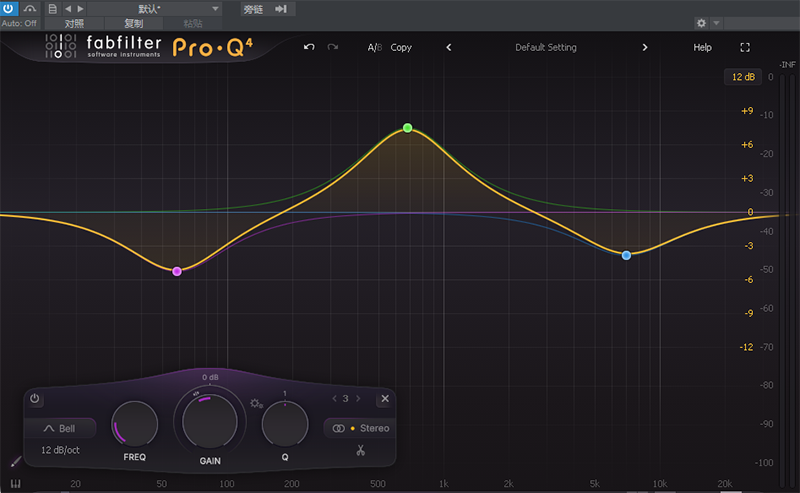This screenshot has height=493, width=800.
Task: Toggle plugin power bypass in host header
Action: [x=9, y=8]
